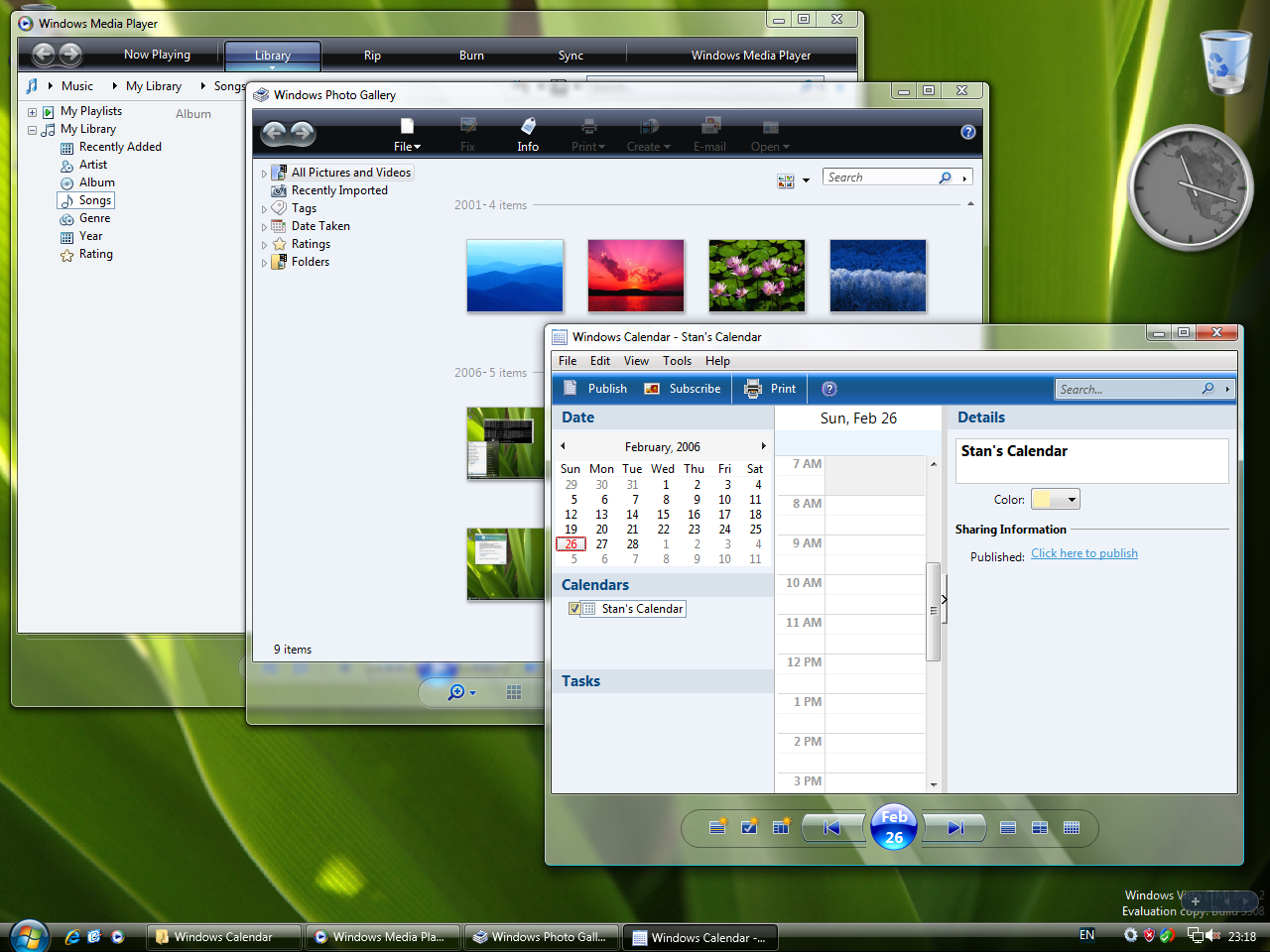
Task: Select Genre in Media Player library
Action: pyautogui.click(x=94, y=218)
